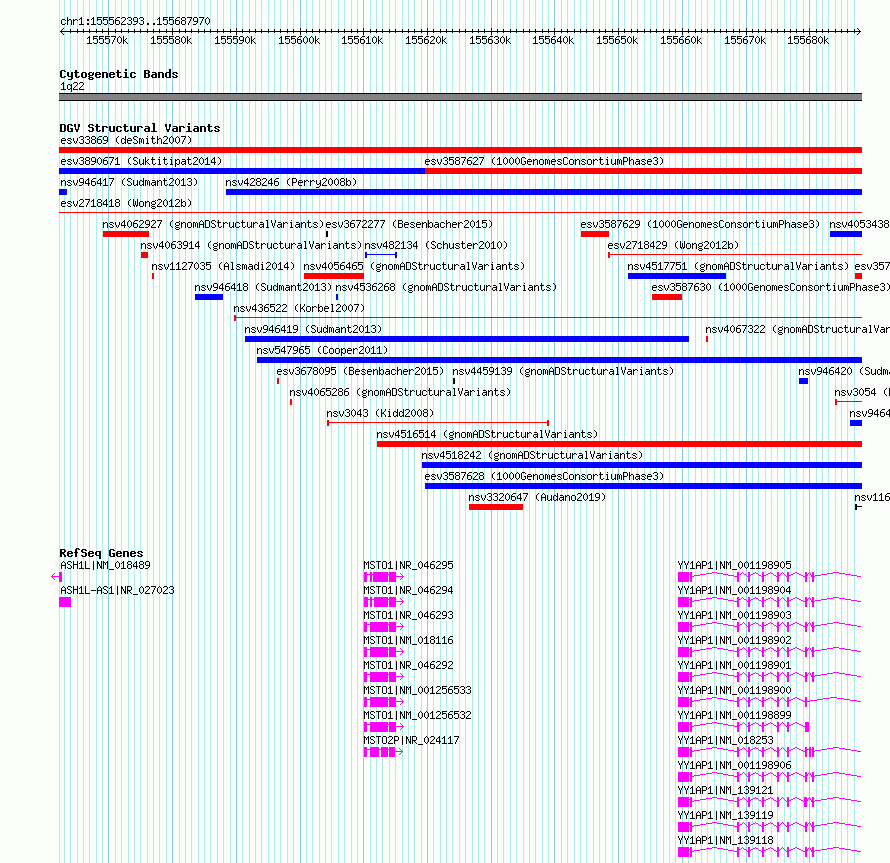The width and height of the screenshot is (890, 863).
Task: Click the Cytogenetic Bands track title
Action: tap(119, 74)
